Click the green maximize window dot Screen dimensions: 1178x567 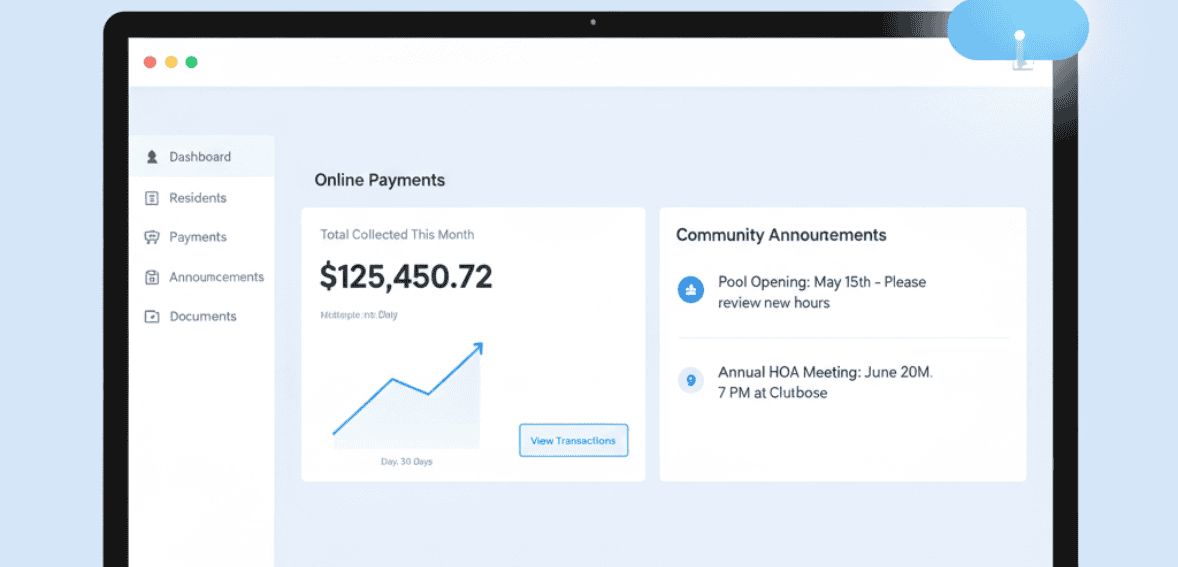click(192, 62)
